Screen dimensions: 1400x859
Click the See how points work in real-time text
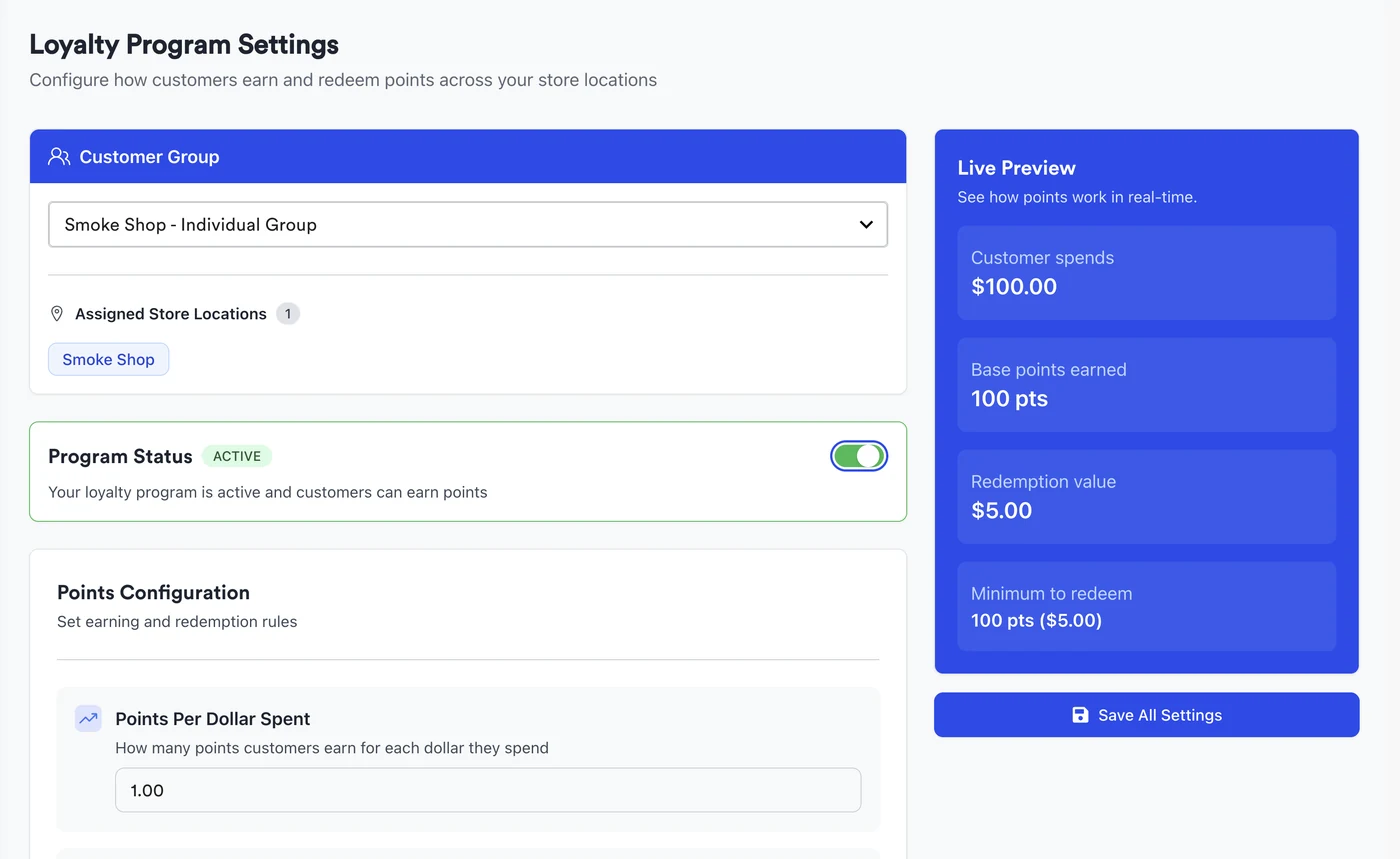click(x=1077, y=197)
